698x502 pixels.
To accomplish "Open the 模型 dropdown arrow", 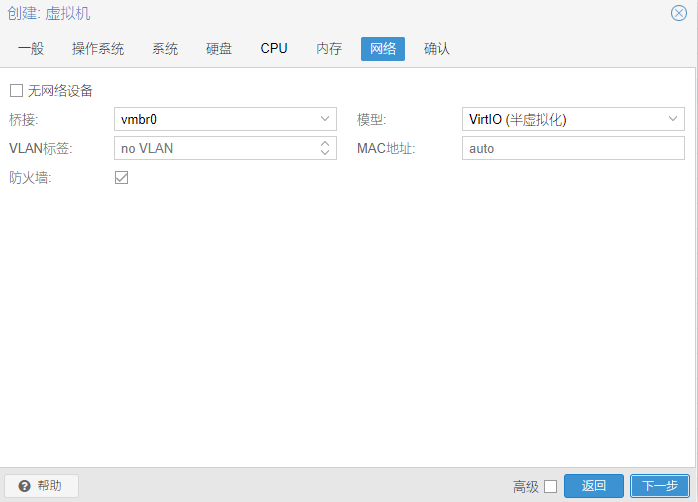I will (673, 119).
